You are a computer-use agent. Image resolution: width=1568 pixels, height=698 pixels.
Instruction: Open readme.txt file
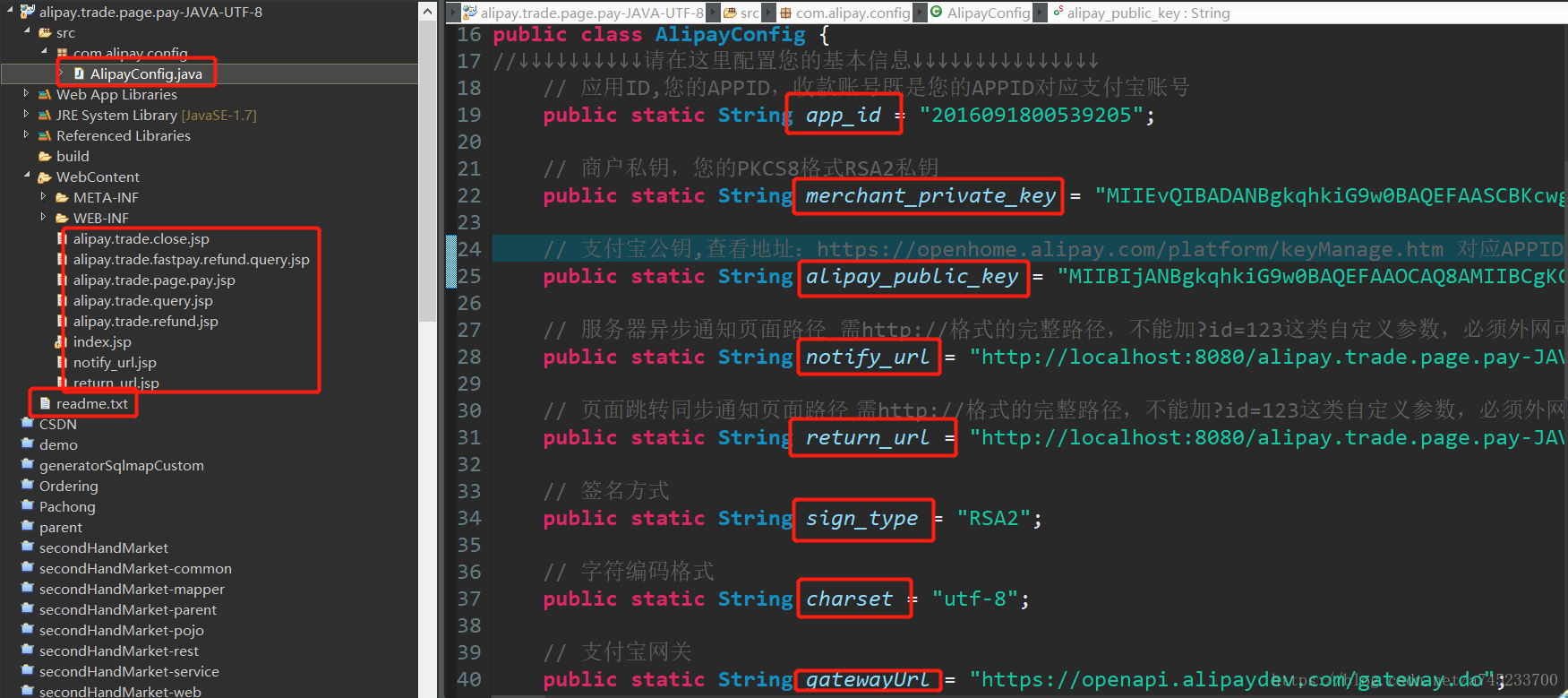click(x=92, y=403)
